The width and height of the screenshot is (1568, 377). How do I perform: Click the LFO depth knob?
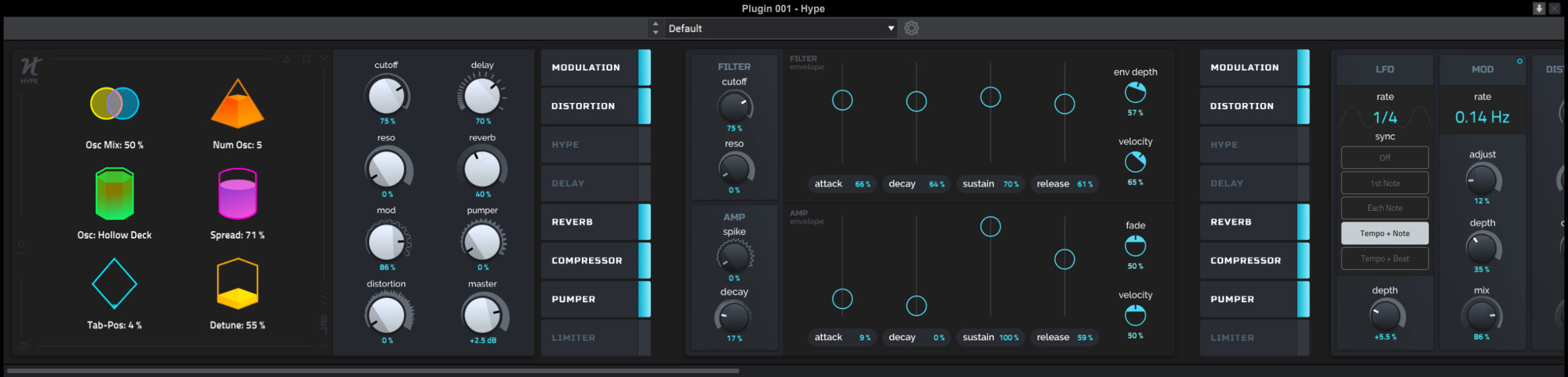pyautogui.click(x=1385, y=316)
